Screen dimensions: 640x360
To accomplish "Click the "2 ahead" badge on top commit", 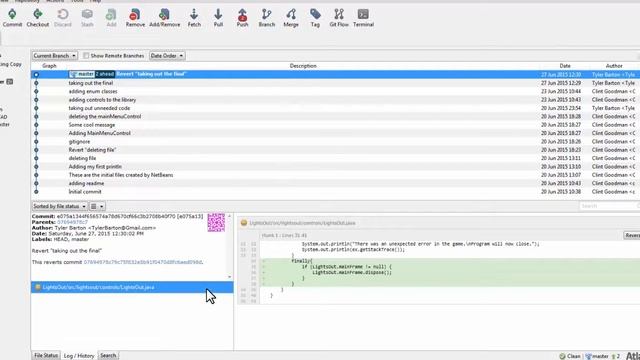I will click(x=105, y=74).
